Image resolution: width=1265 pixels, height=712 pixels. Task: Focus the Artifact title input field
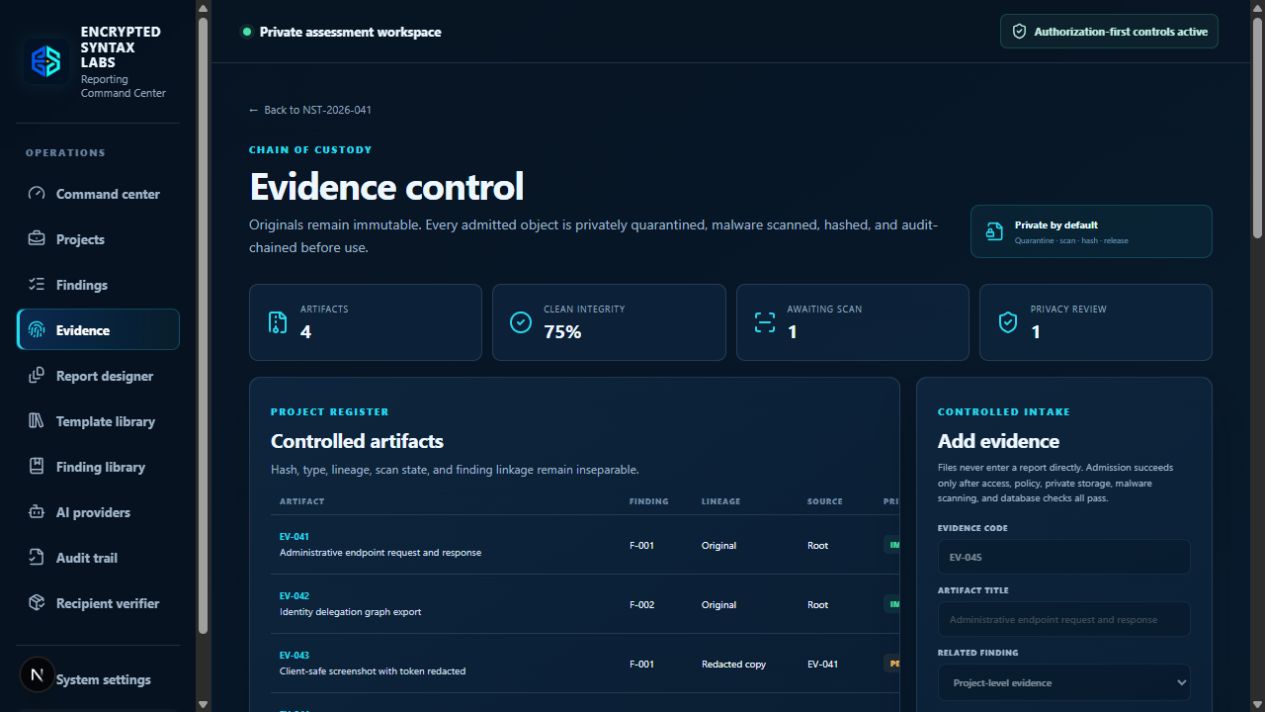coord(1064,619)
